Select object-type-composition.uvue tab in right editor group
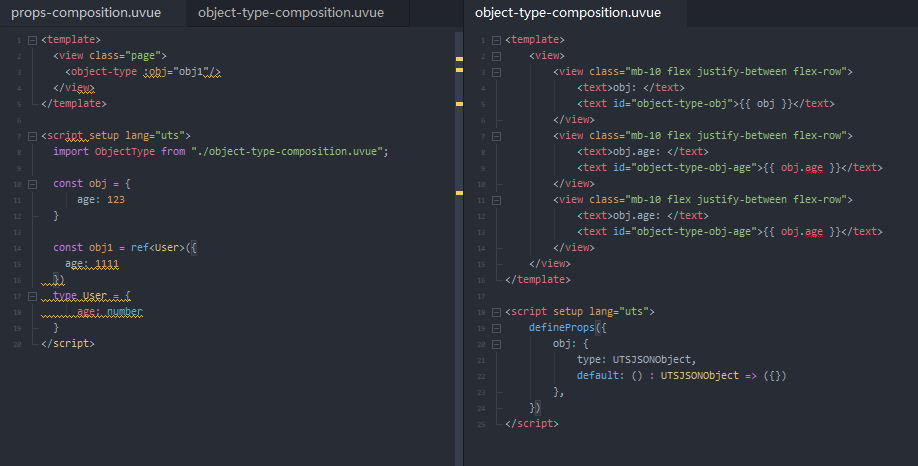The height and width of the screenshot is (466, 918). [x=568, y=13]
